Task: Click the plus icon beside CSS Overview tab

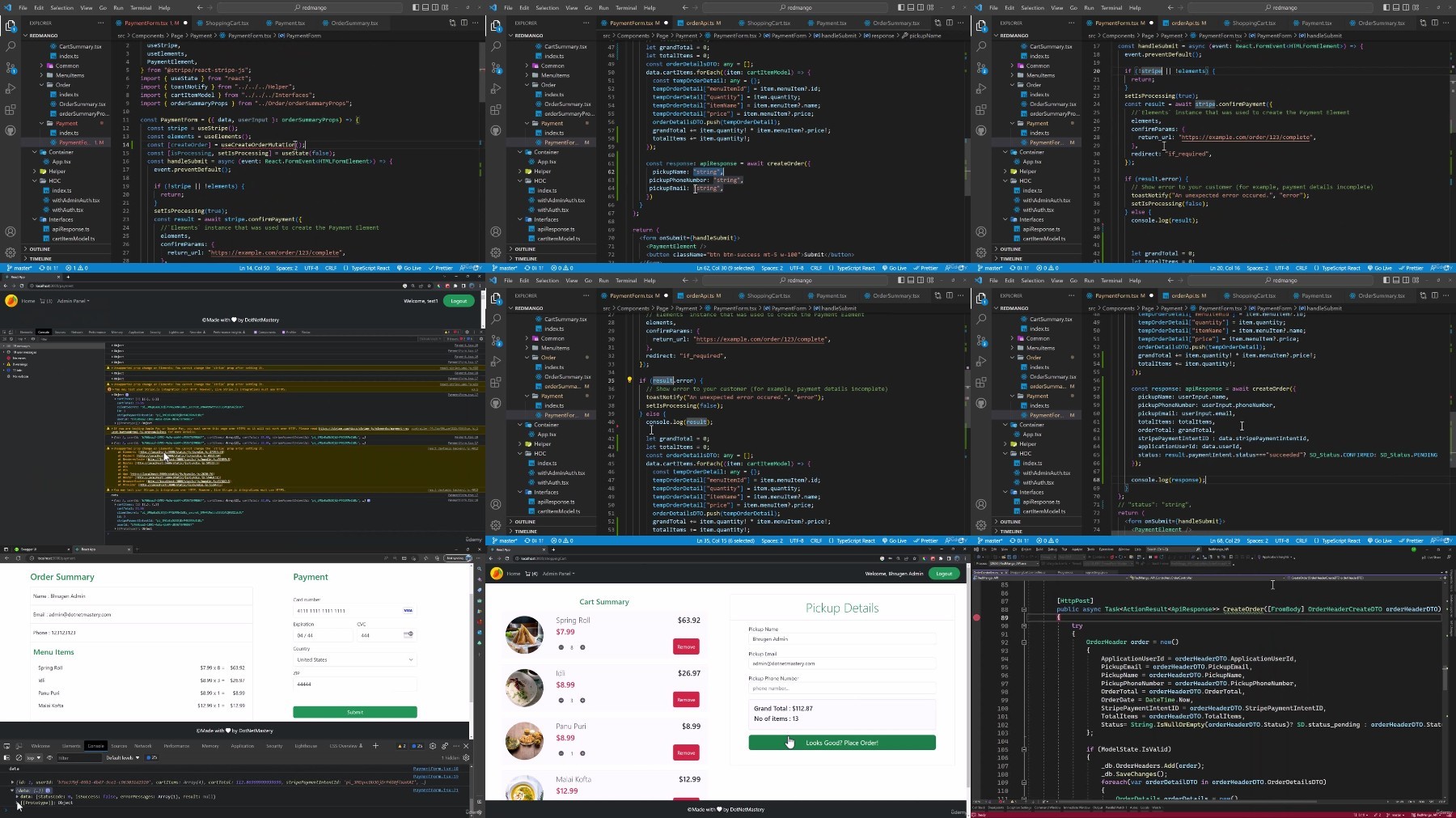Action: click(375, 746)
